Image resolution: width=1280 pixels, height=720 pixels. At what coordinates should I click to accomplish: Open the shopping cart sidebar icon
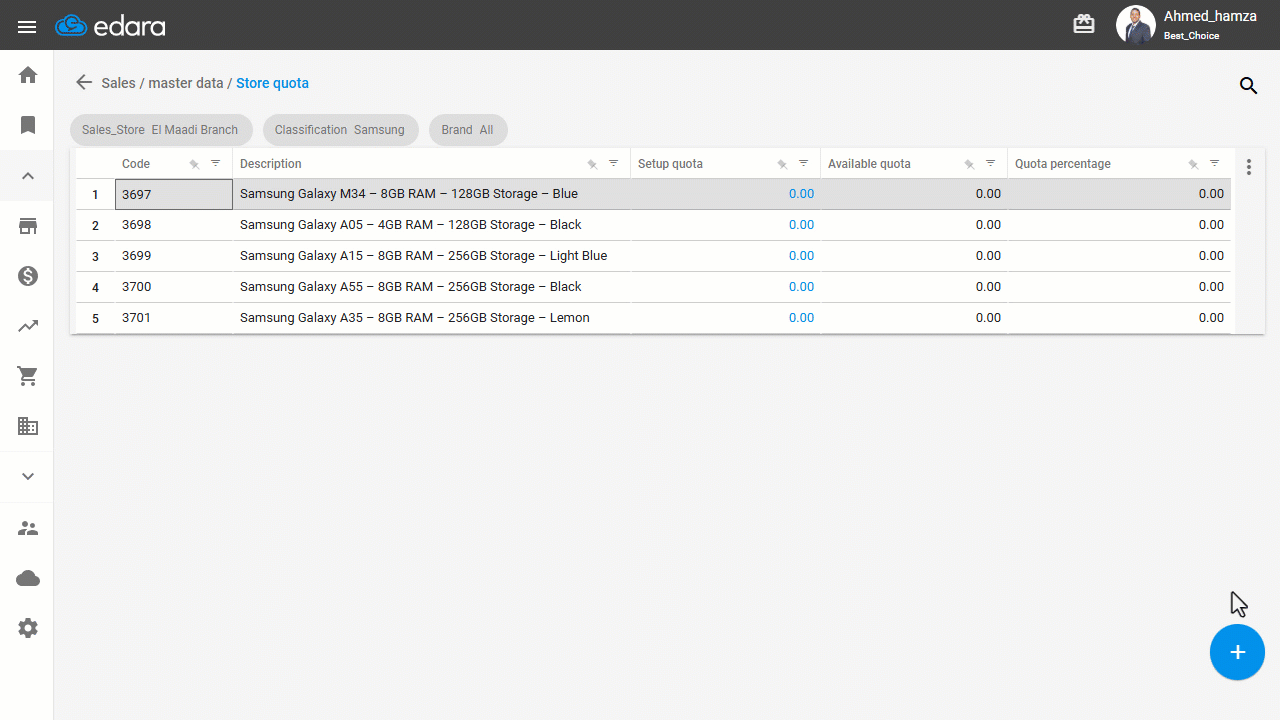pyautogui.click(x=28, y=376)
